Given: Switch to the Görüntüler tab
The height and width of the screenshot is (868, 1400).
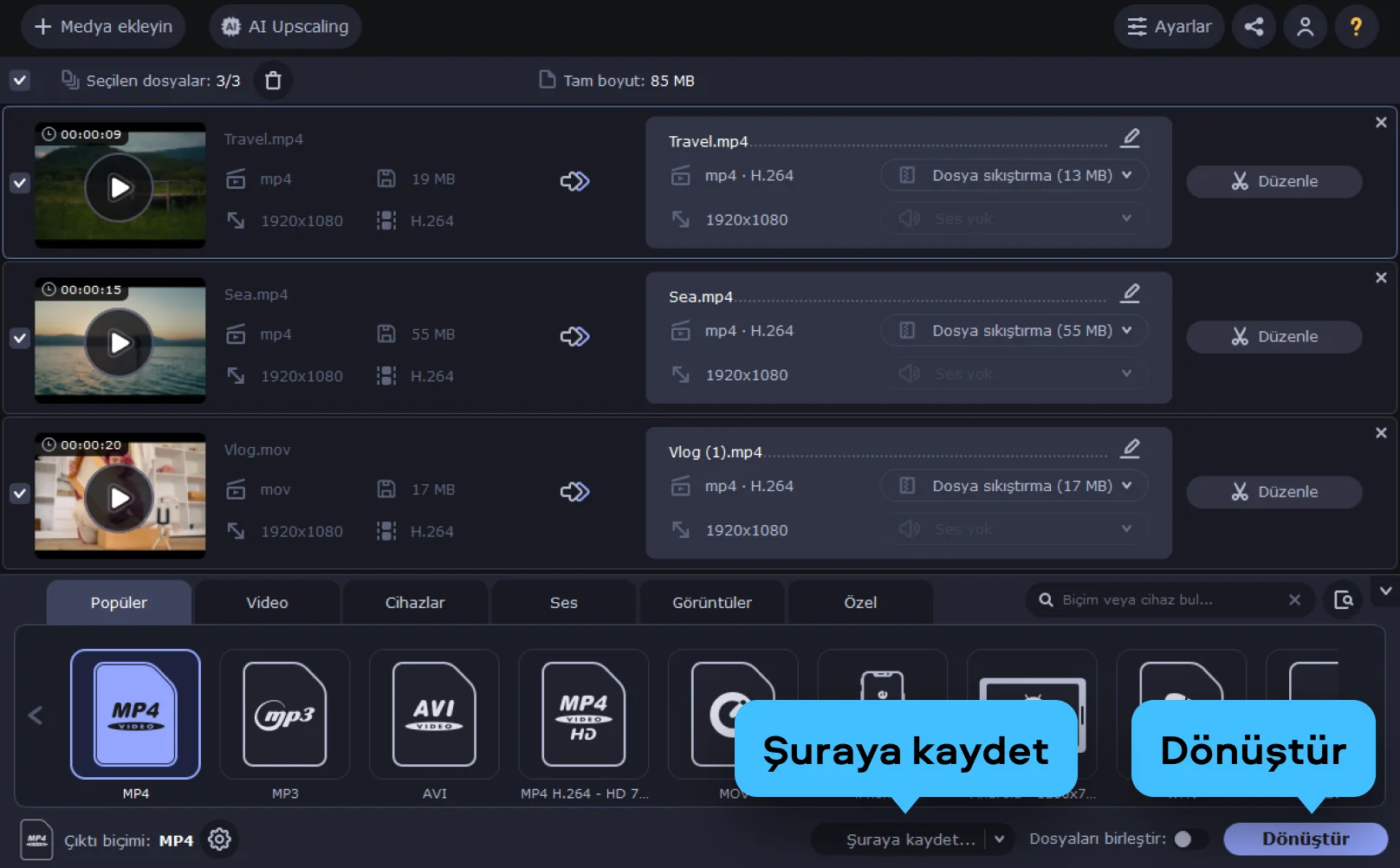Looking at the screenshot, I should click(712, 602).
